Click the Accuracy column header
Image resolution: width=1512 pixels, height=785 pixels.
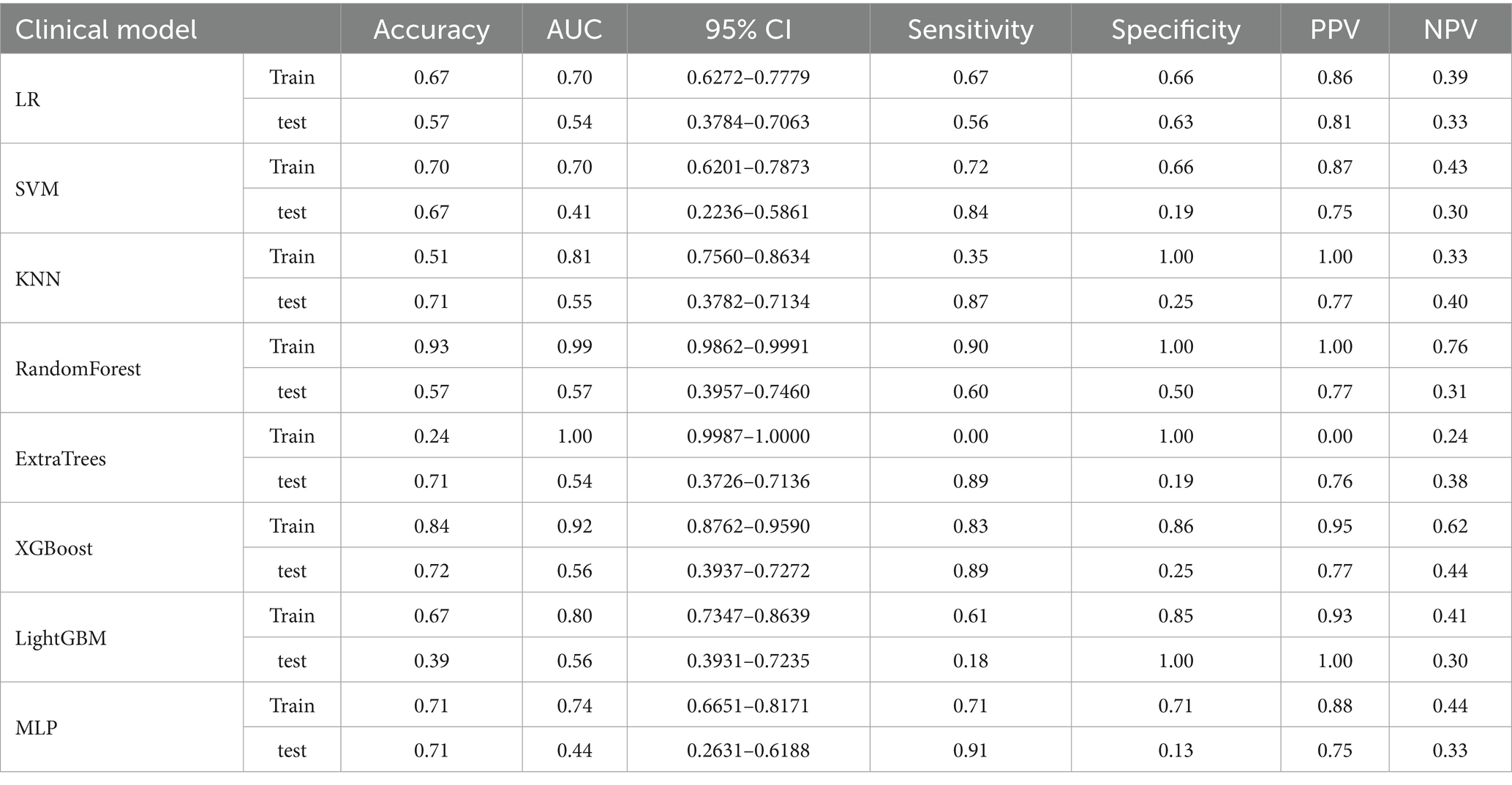coord(431,29)
